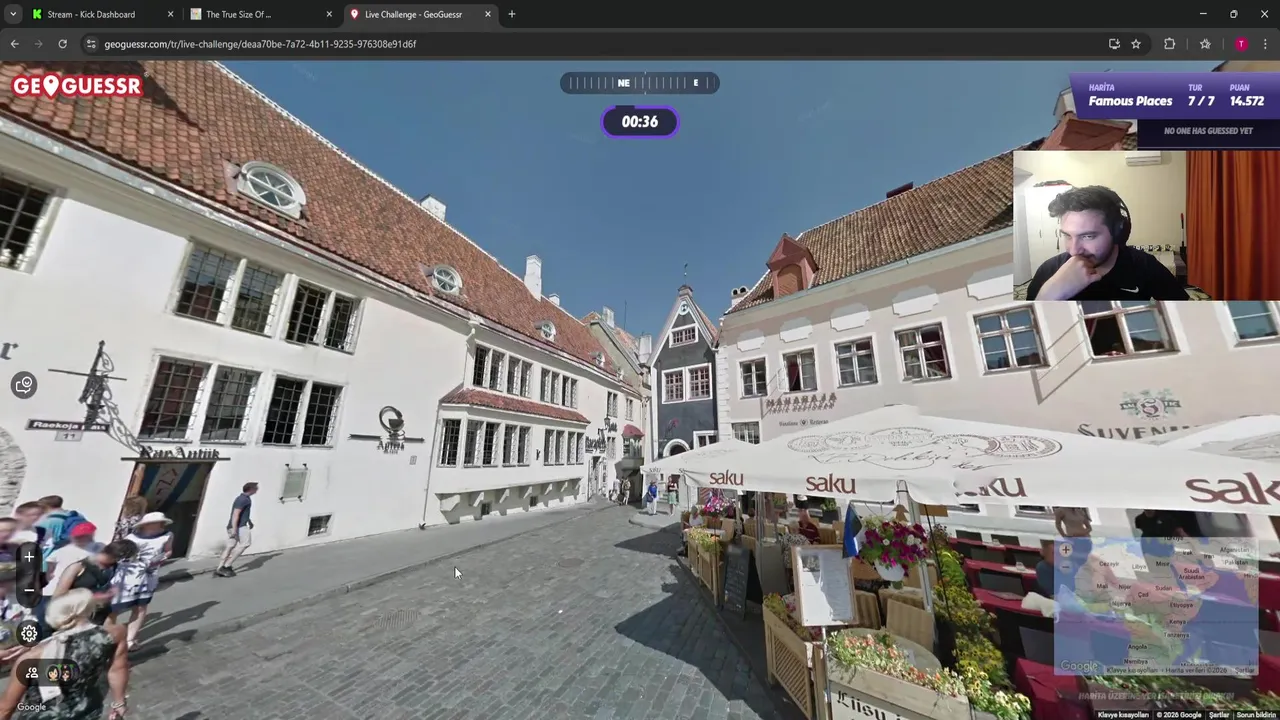Viewport: 1280px width, 720px height.
Task: Select the Live Challenge - GeoGuessr tab
Action: 420,14
